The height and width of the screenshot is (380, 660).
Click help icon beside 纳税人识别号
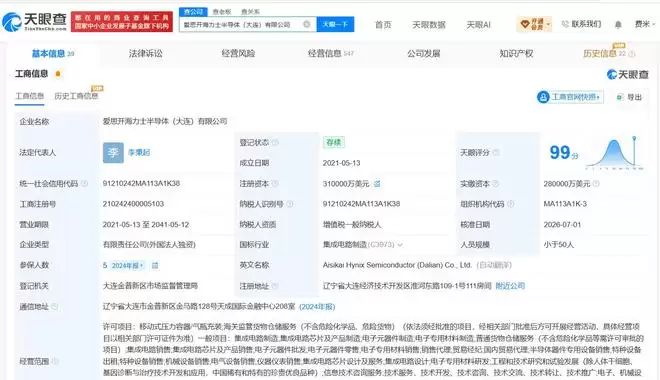(x=290, y=204)
